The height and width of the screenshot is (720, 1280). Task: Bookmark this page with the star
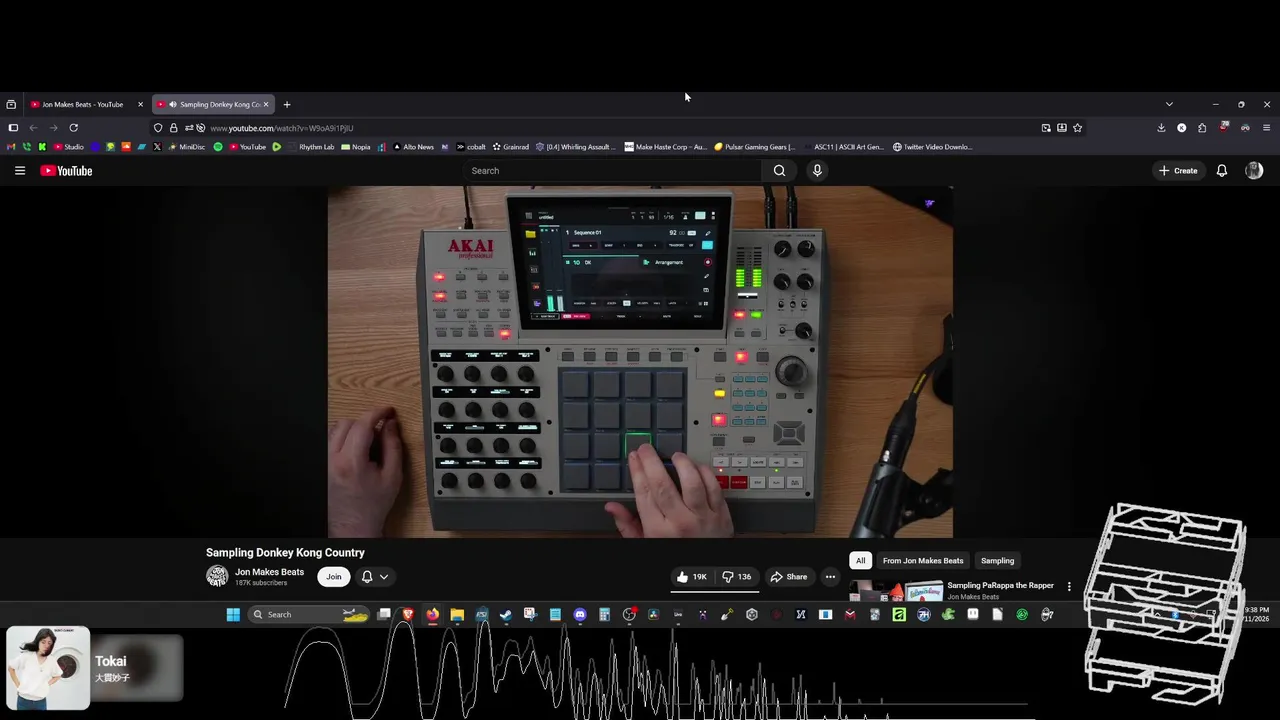tap(1077, 128)
